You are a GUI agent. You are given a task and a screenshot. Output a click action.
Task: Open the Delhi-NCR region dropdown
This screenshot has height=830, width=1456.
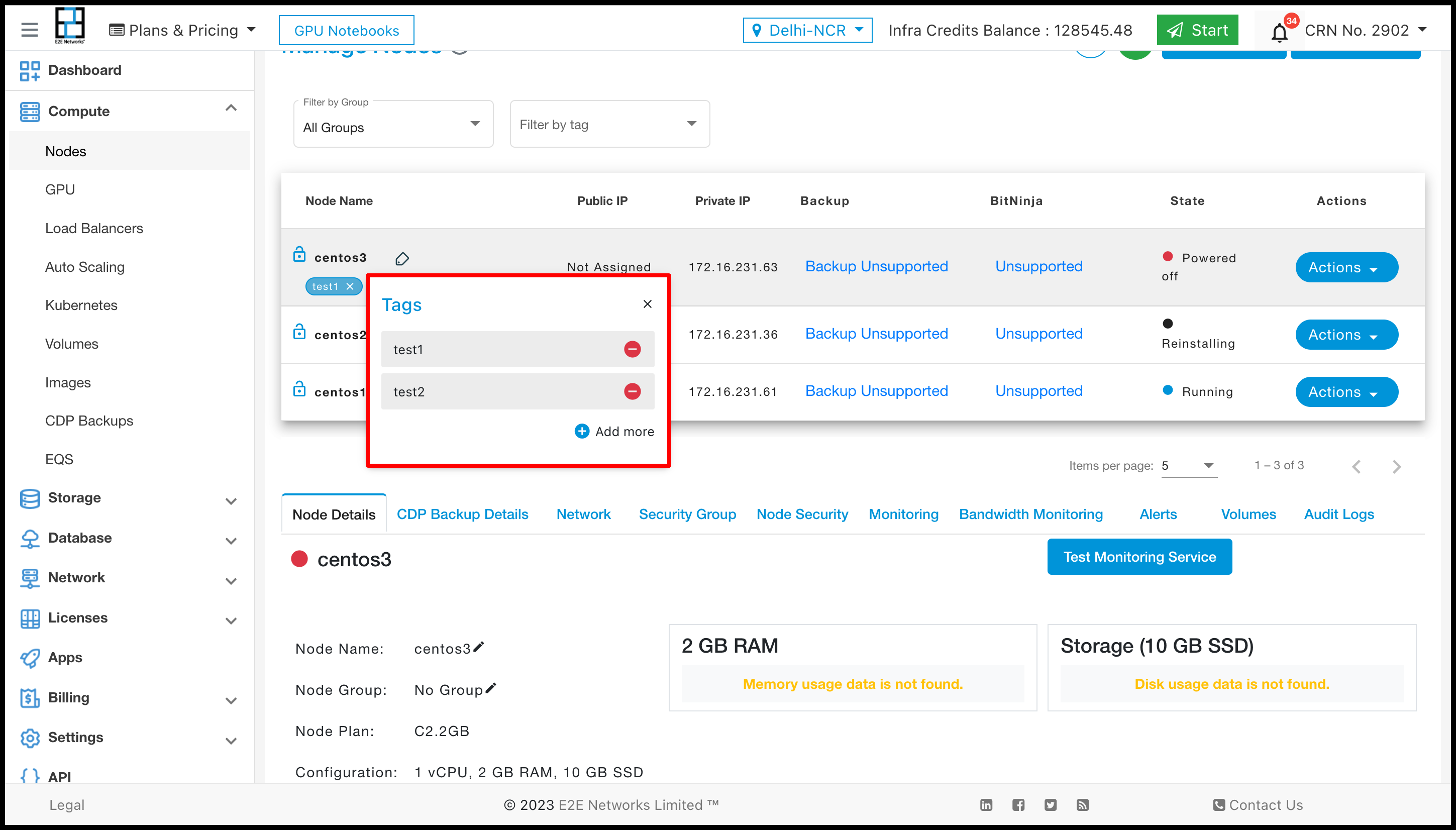[807, 30]
